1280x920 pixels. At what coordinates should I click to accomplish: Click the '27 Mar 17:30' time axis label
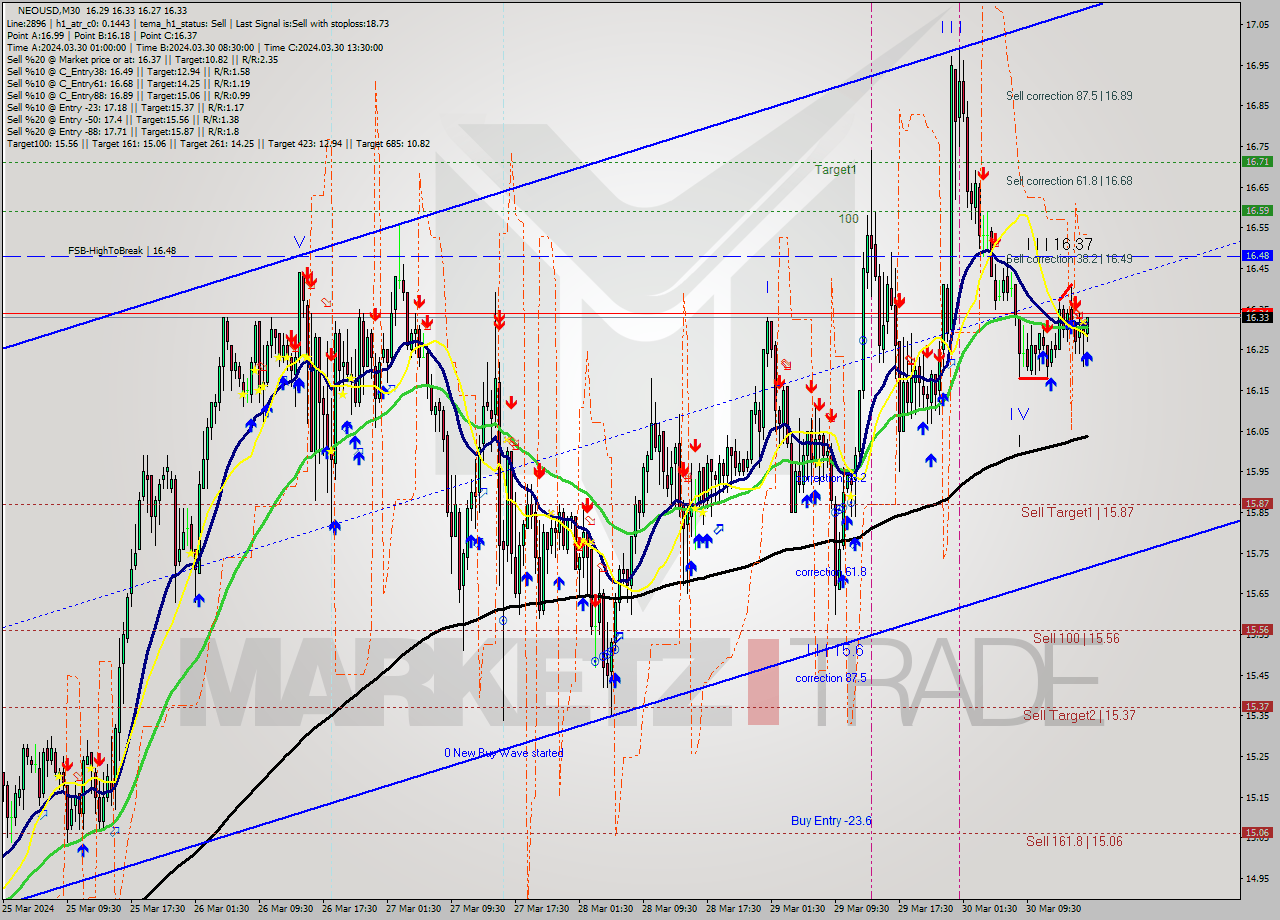(x=541, y=909)
